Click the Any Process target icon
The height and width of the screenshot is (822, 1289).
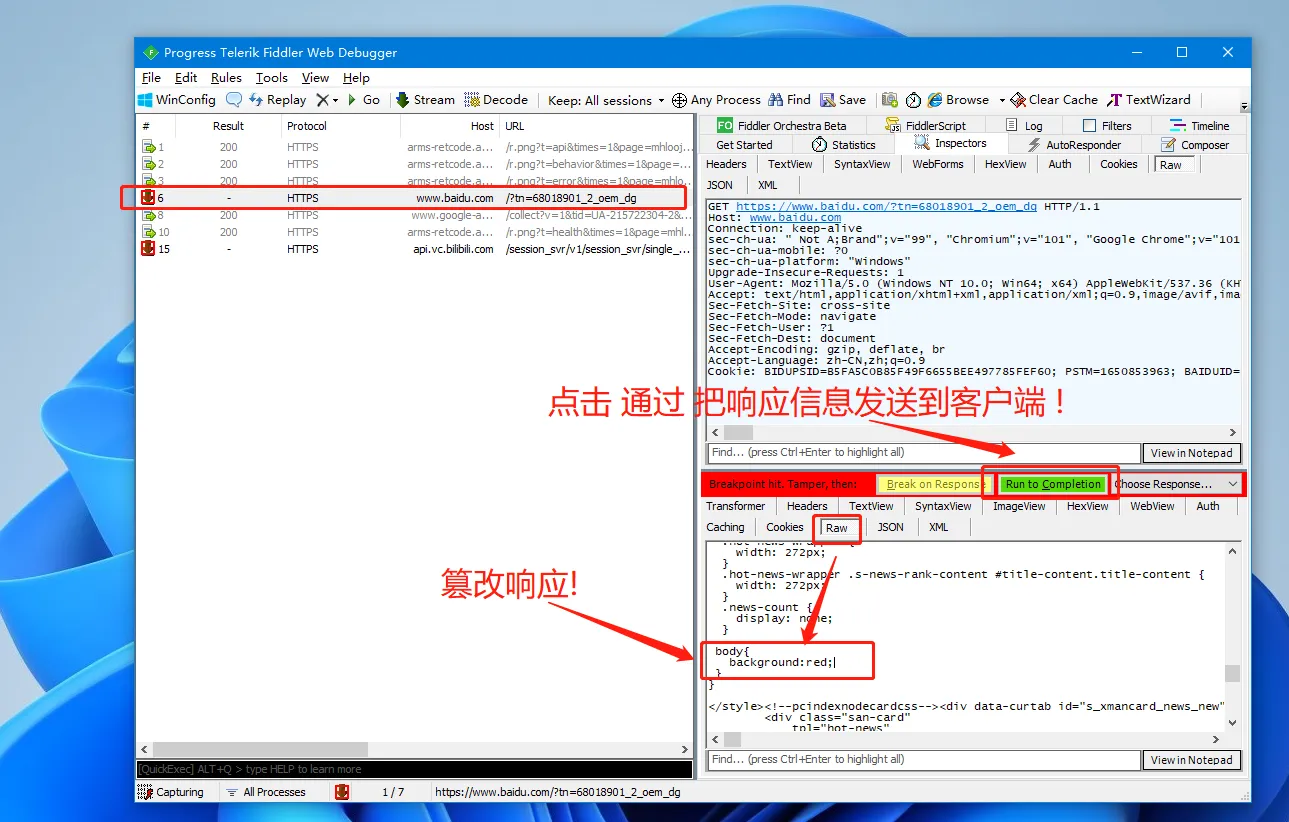click(679, 100)
